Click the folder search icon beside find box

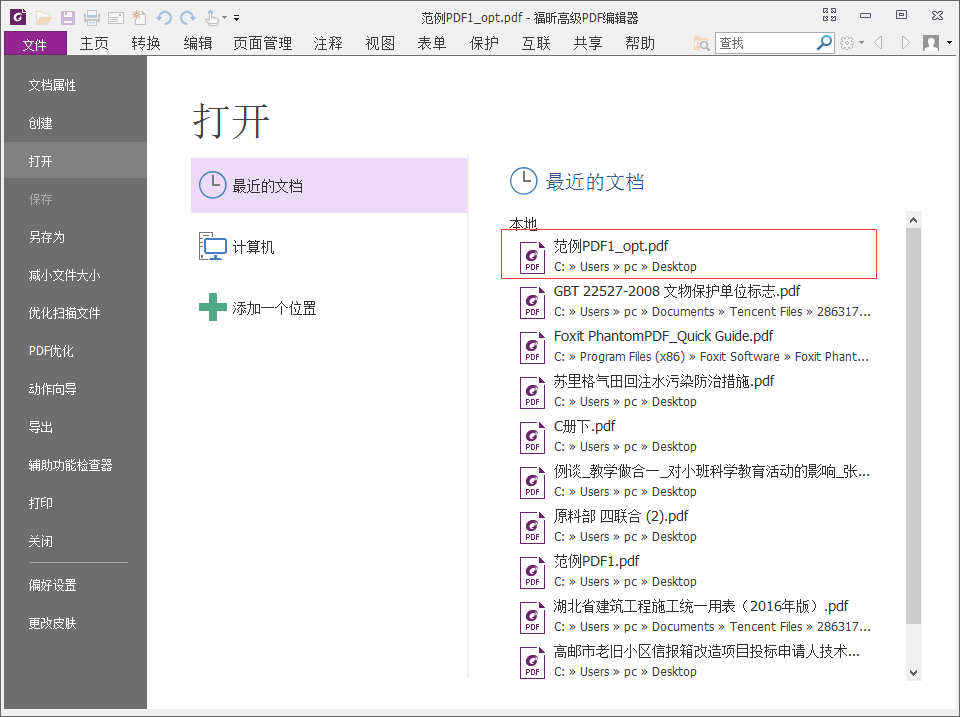point(701,43)
